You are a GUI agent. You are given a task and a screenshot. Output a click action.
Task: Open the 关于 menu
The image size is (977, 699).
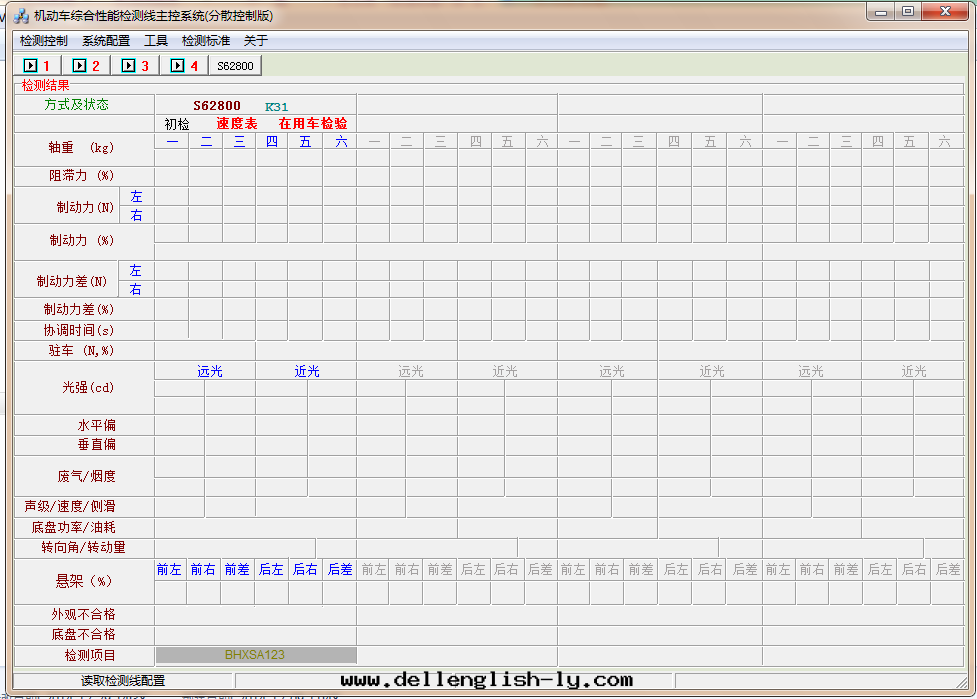[x=256, y=41]
